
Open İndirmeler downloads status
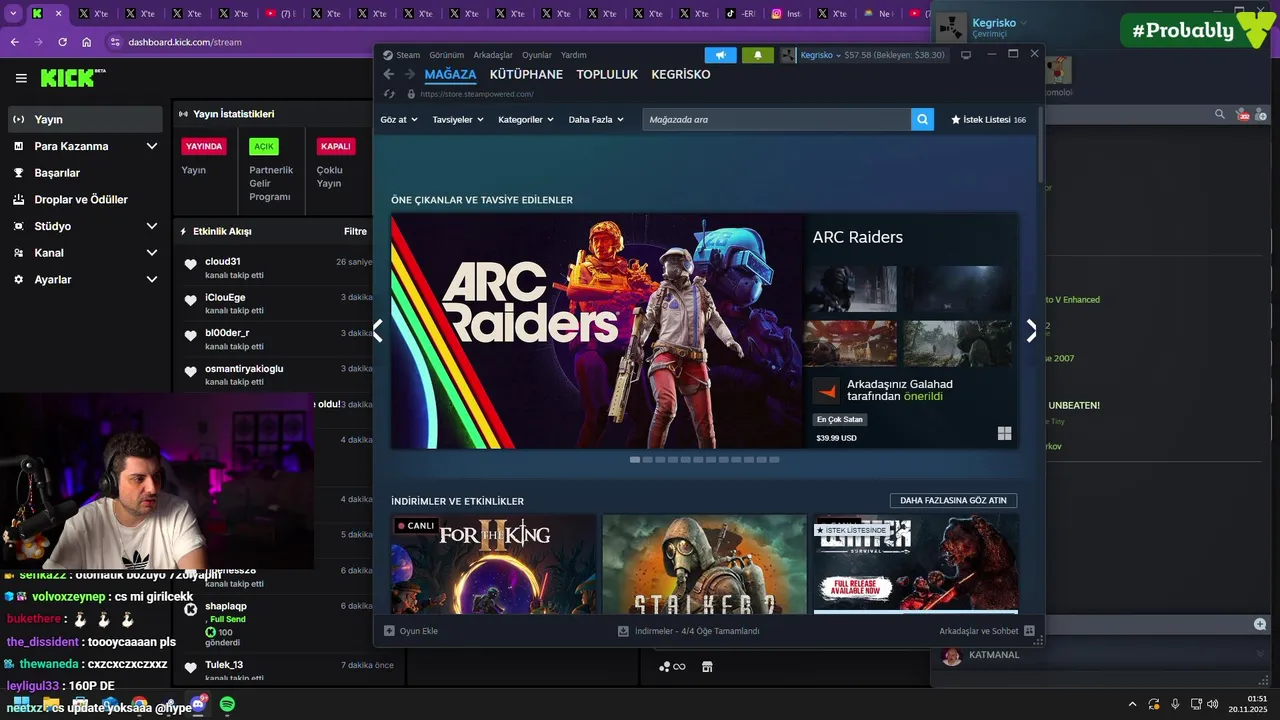click(689, 631)
